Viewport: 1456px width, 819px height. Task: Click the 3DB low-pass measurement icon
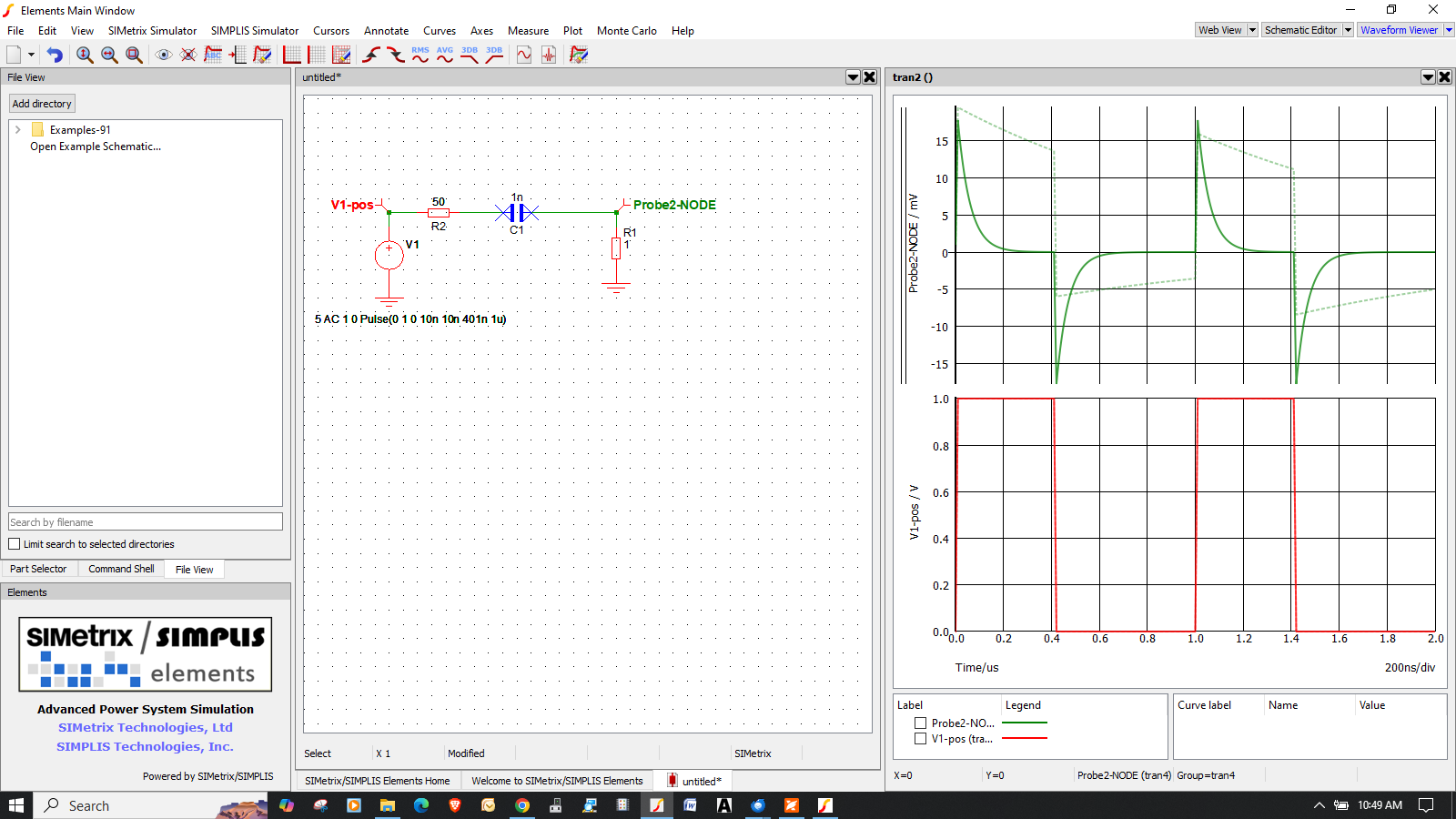pyautogui.click(x=470, y=55)
